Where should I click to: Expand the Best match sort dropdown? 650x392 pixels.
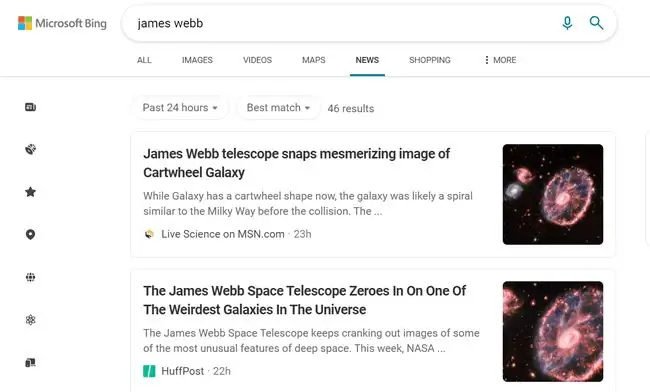(x=278, y=108)
